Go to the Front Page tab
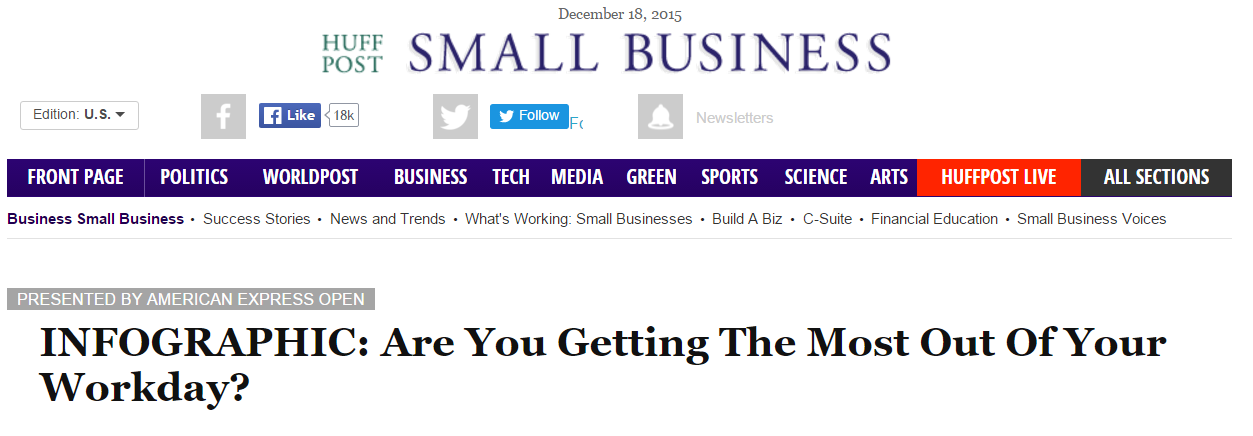 (76, 177)
